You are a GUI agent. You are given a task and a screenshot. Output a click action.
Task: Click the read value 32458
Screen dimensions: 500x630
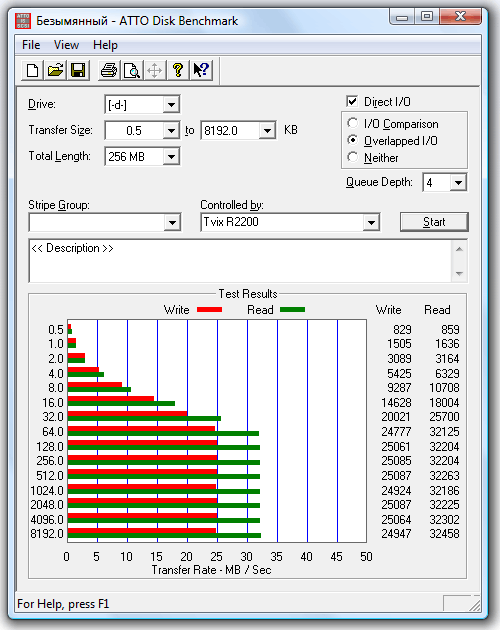[x=444, y=534]
